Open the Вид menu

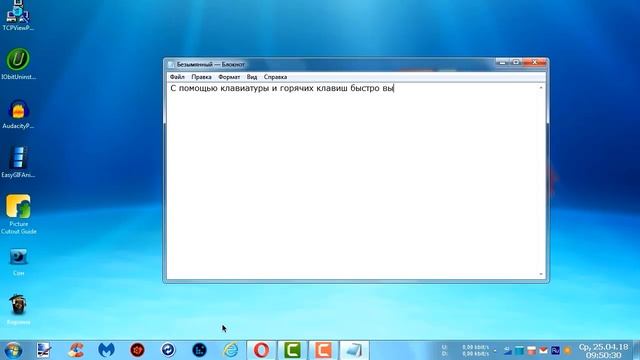pyautogui.click(x=252, y=77)
